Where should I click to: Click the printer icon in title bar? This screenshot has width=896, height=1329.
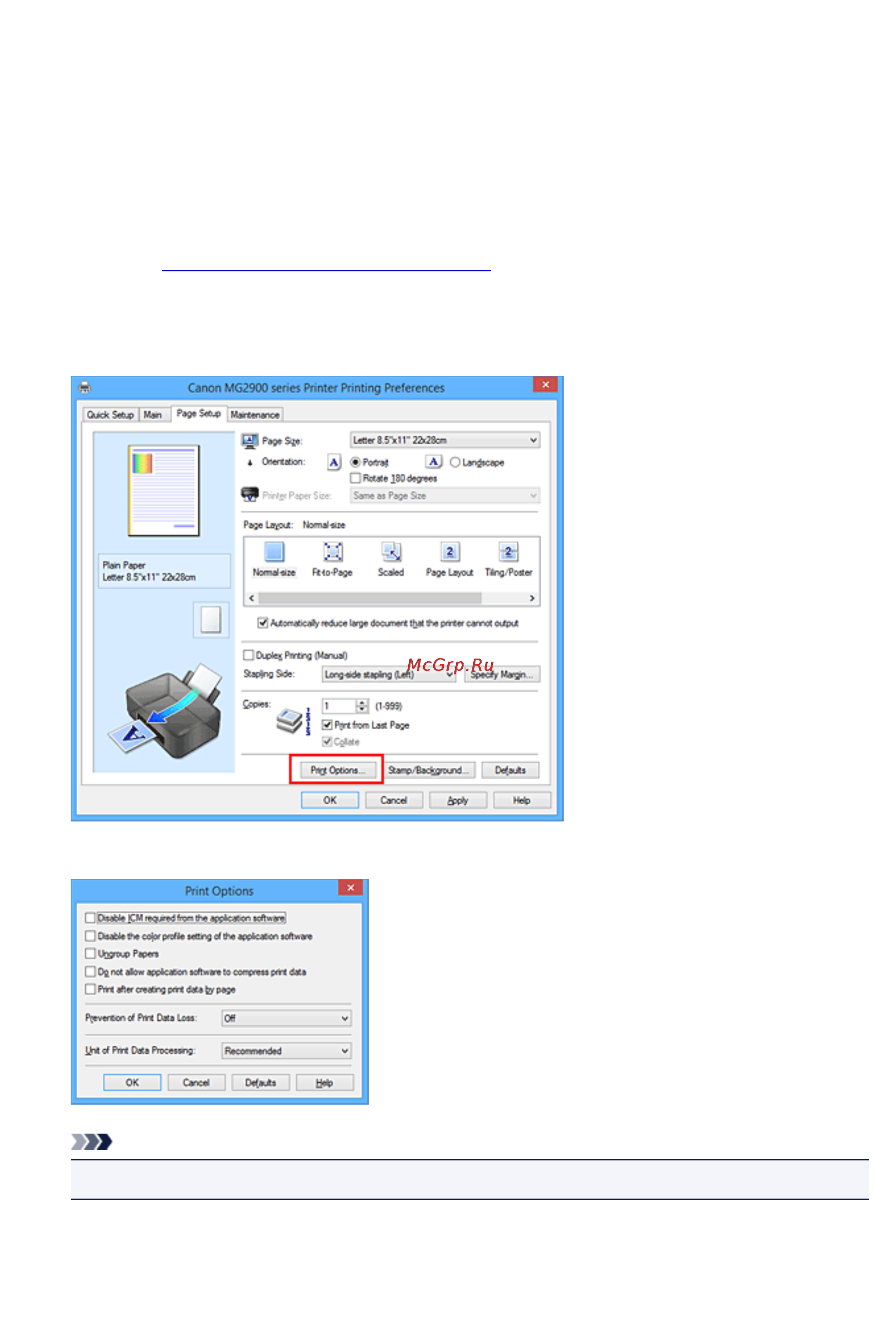coord(85,387)
